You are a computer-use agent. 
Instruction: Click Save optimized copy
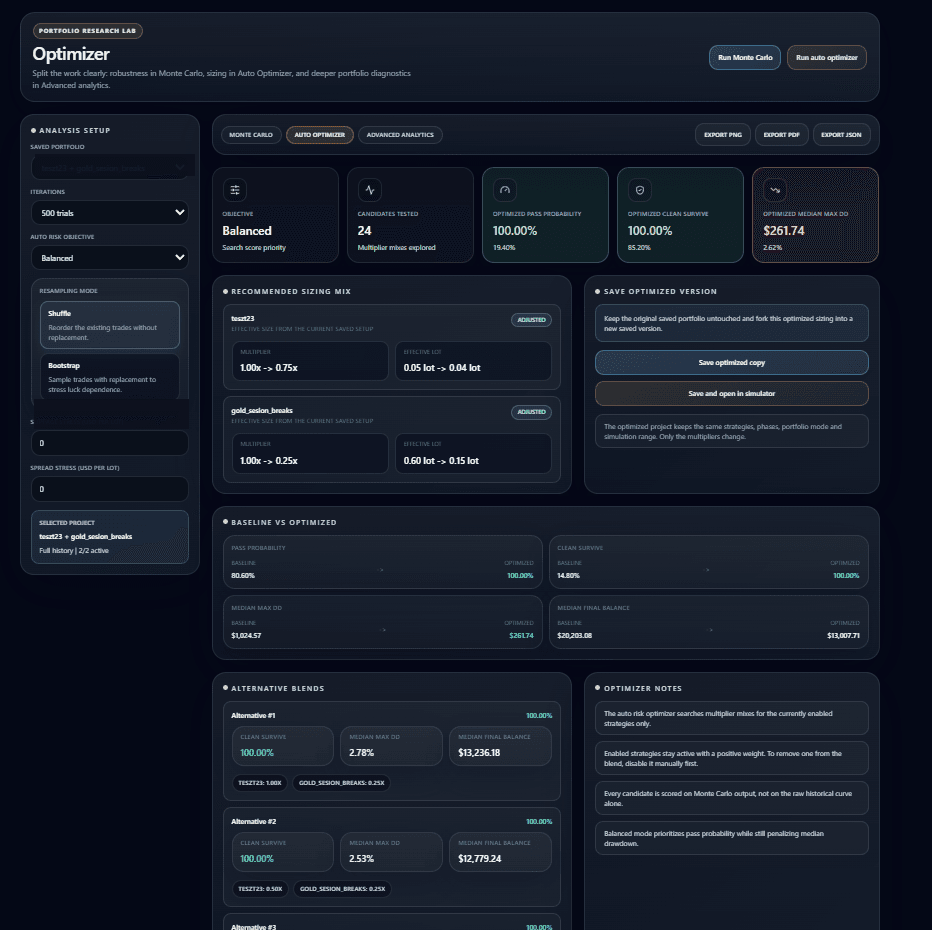coord(732,361)
